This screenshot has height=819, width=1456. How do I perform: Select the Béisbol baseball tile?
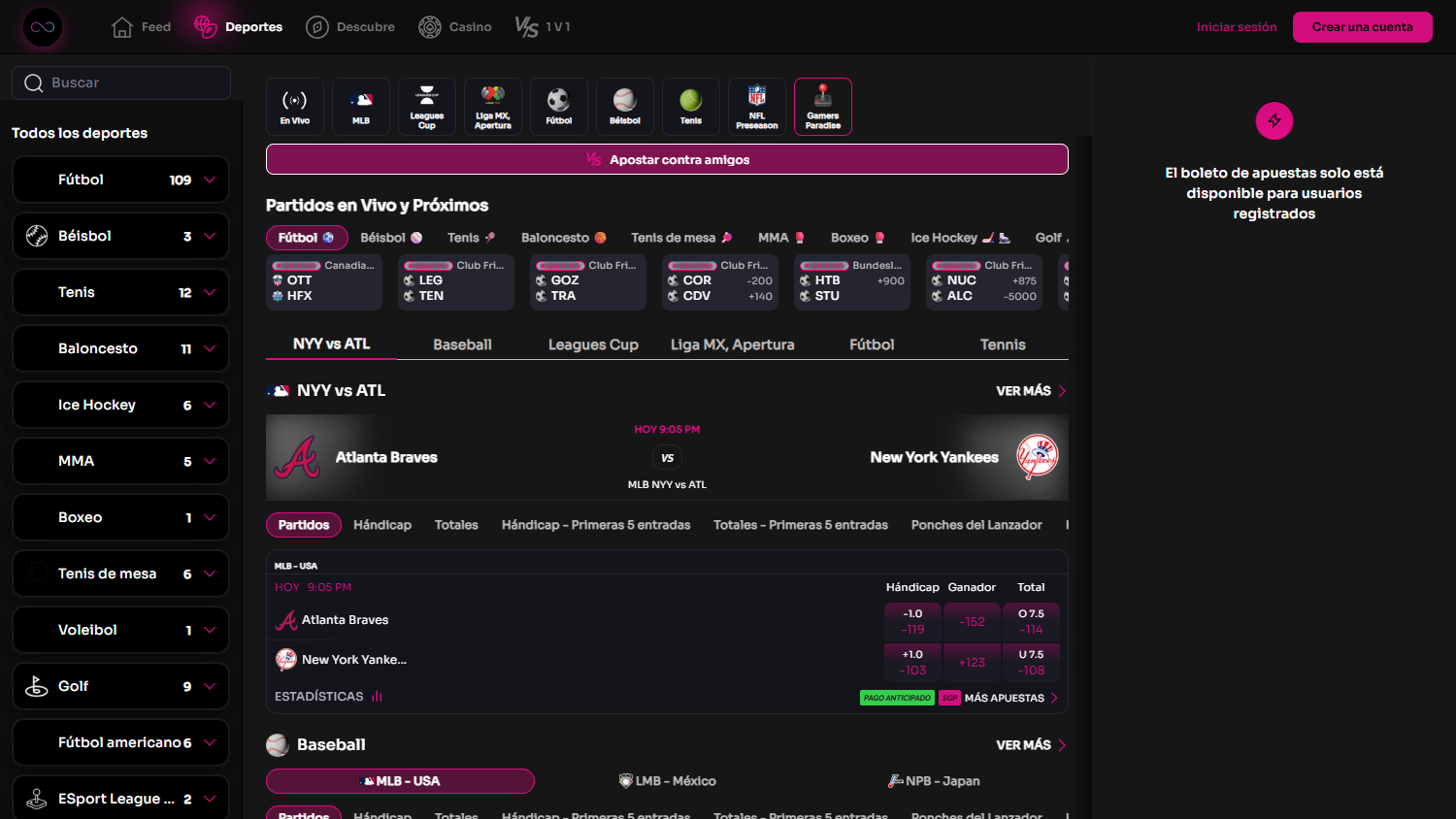(x=625, y=107)
